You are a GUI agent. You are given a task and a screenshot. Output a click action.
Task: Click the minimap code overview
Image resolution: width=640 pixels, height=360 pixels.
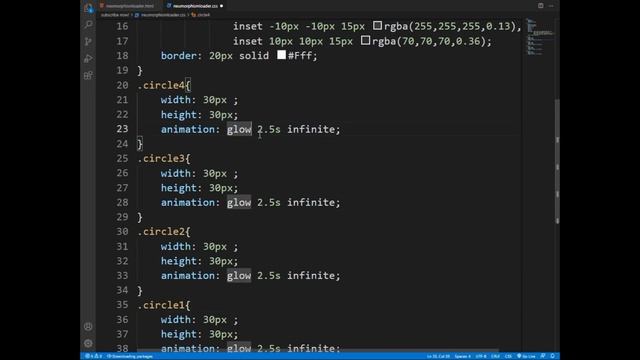539,37
